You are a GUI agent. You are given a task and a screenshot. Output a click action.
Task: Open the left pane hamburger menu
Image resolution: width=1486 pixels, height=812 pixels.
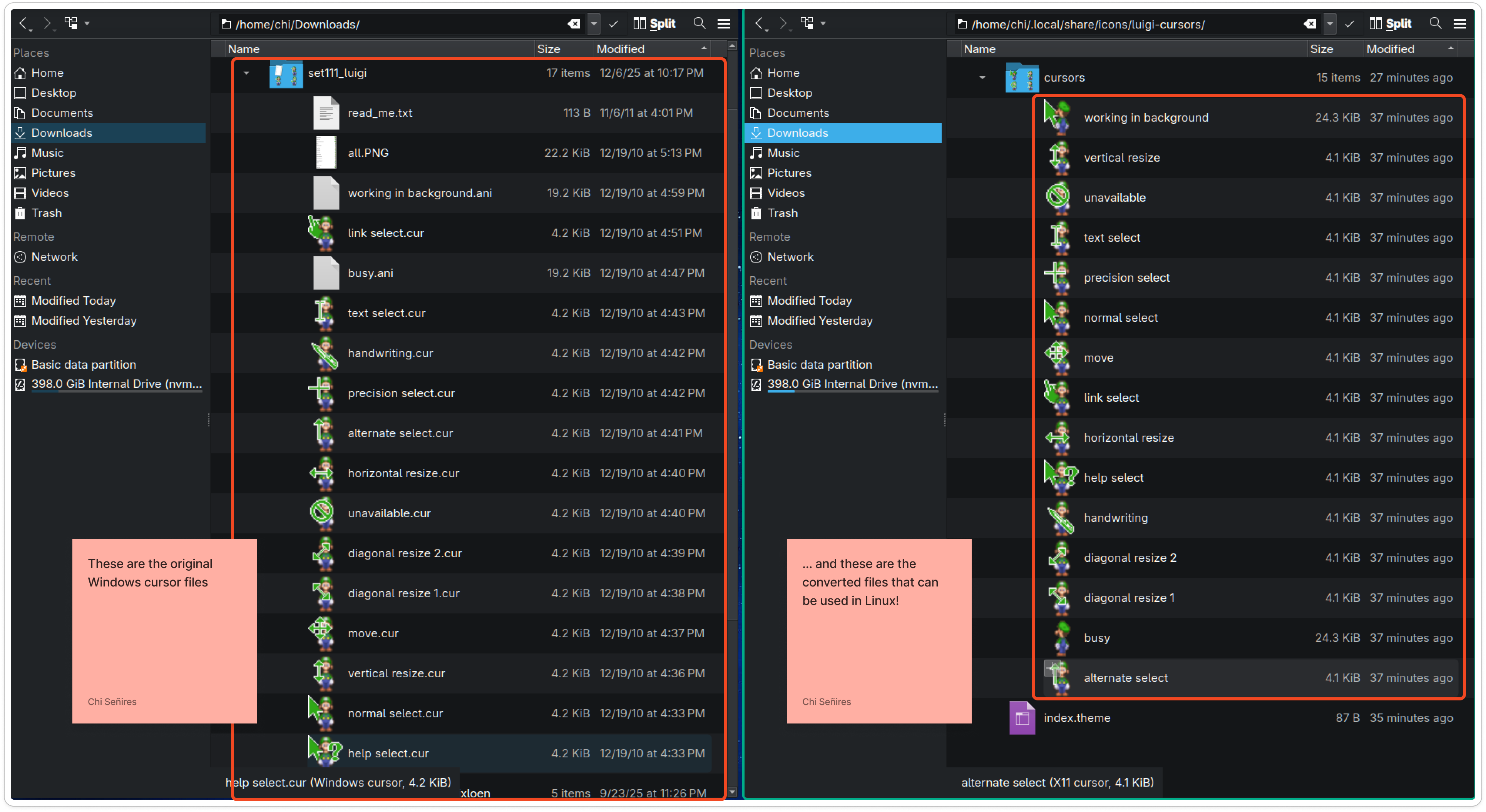point(724,23)
